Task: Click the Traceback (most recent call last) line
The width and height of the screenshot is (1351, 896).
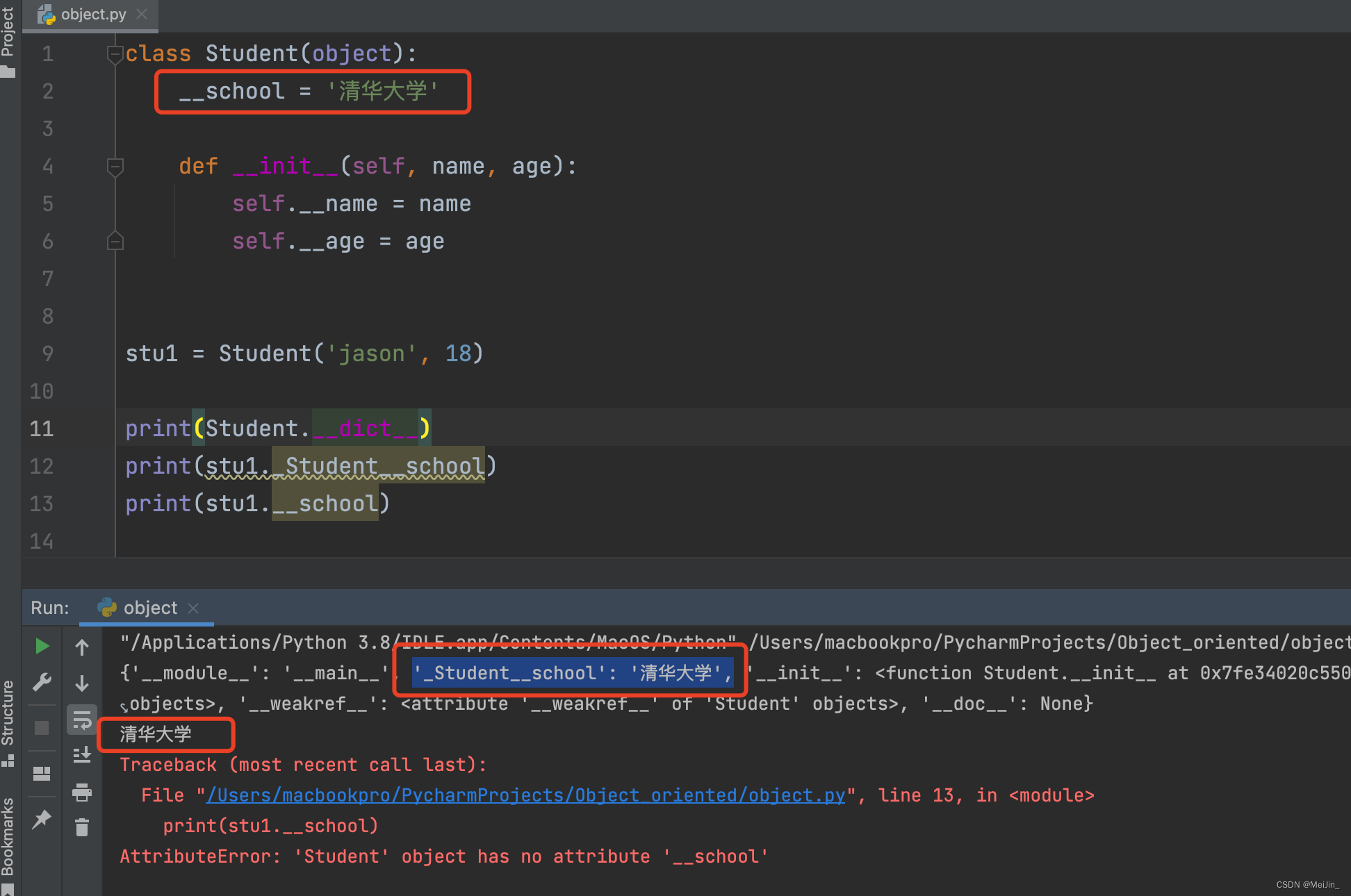Action: tap(303, 765)
